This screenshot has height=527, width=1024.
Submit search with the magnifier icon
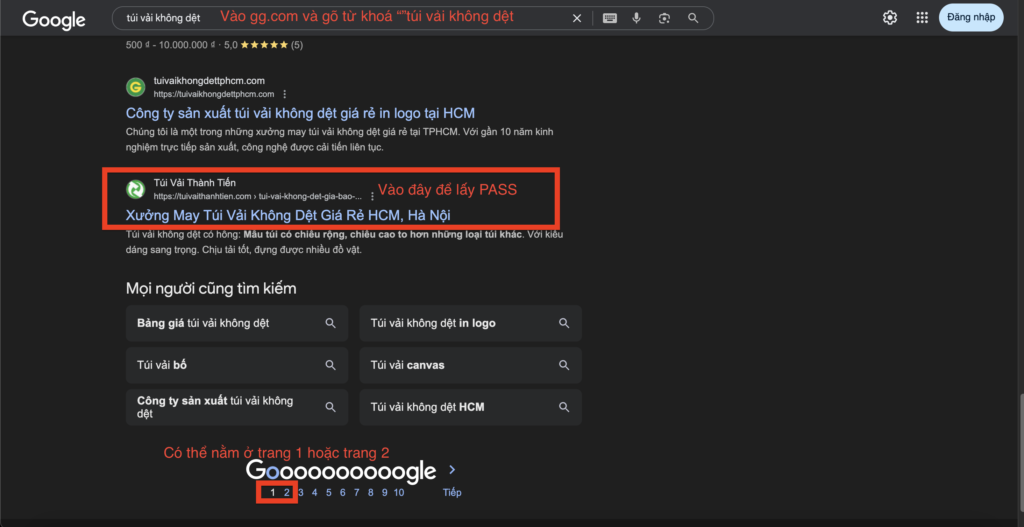click(x=693, y=18)
